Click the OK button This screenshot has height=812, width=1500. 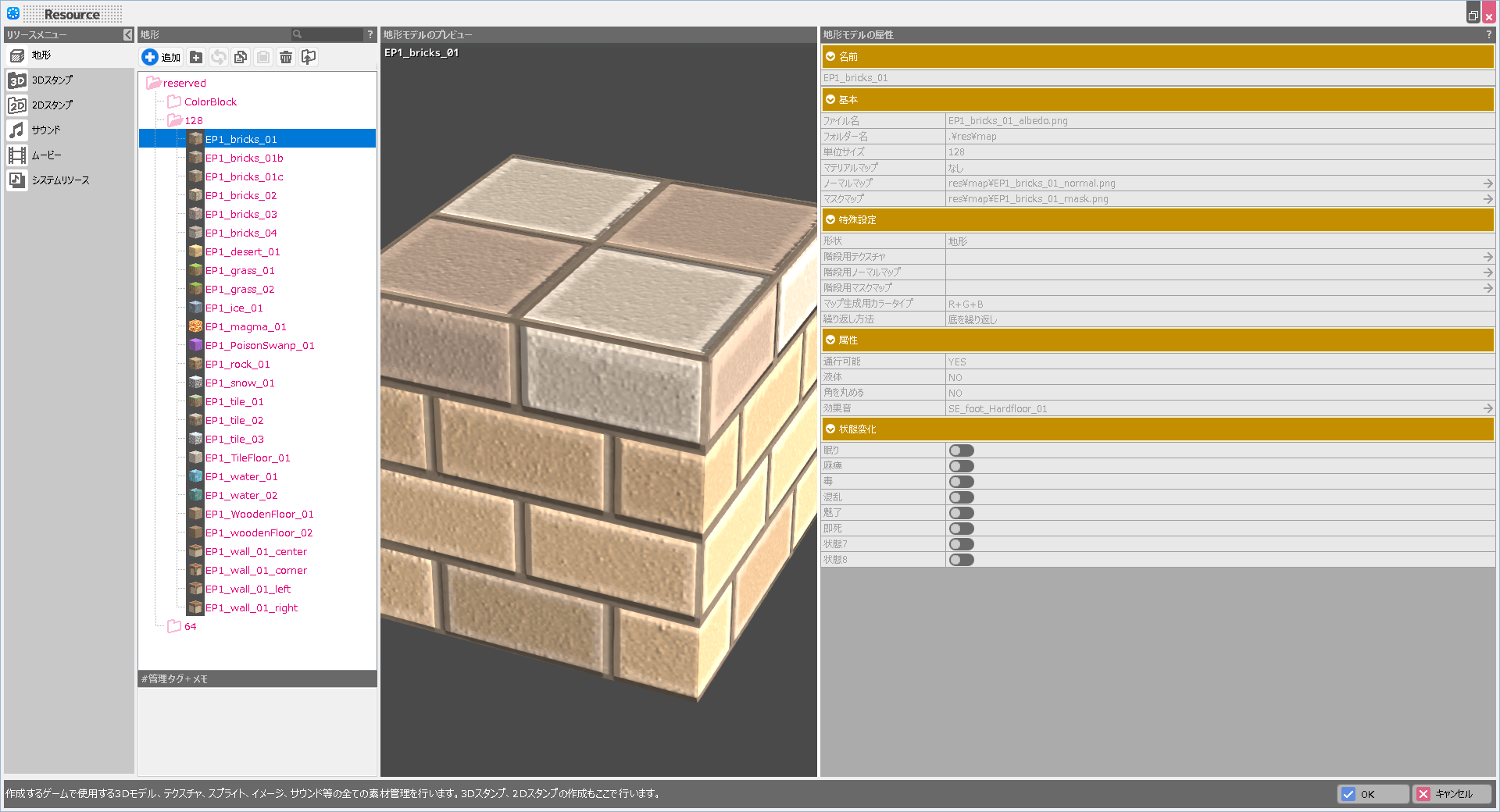pyautogui.click(x=1372, y=794)
